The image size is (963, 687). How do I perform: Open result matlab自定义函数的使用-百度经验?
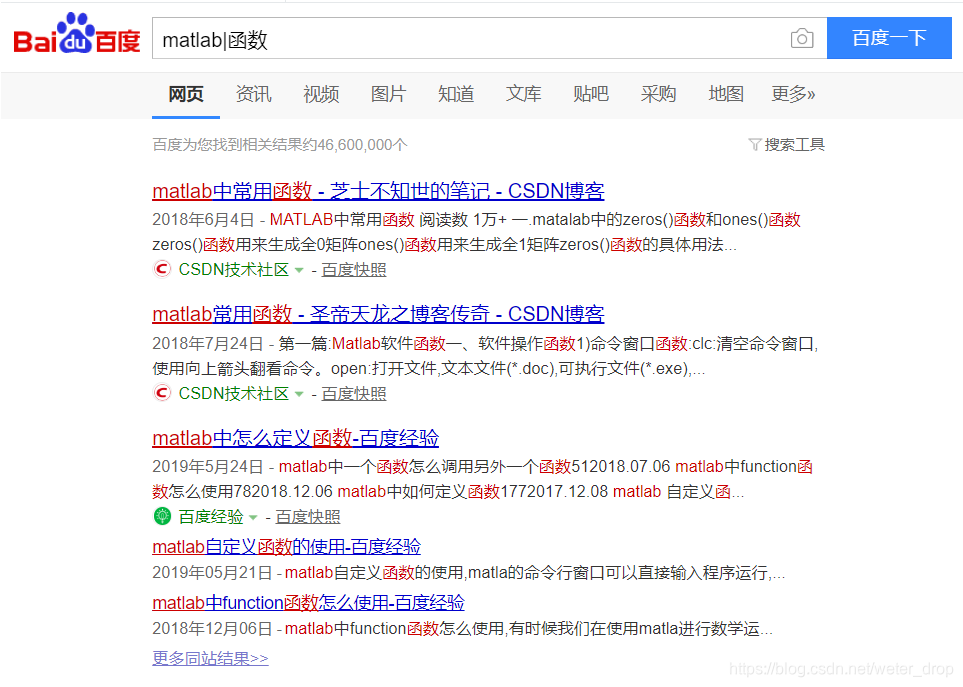pyautogui.click(x=286, y=546)
